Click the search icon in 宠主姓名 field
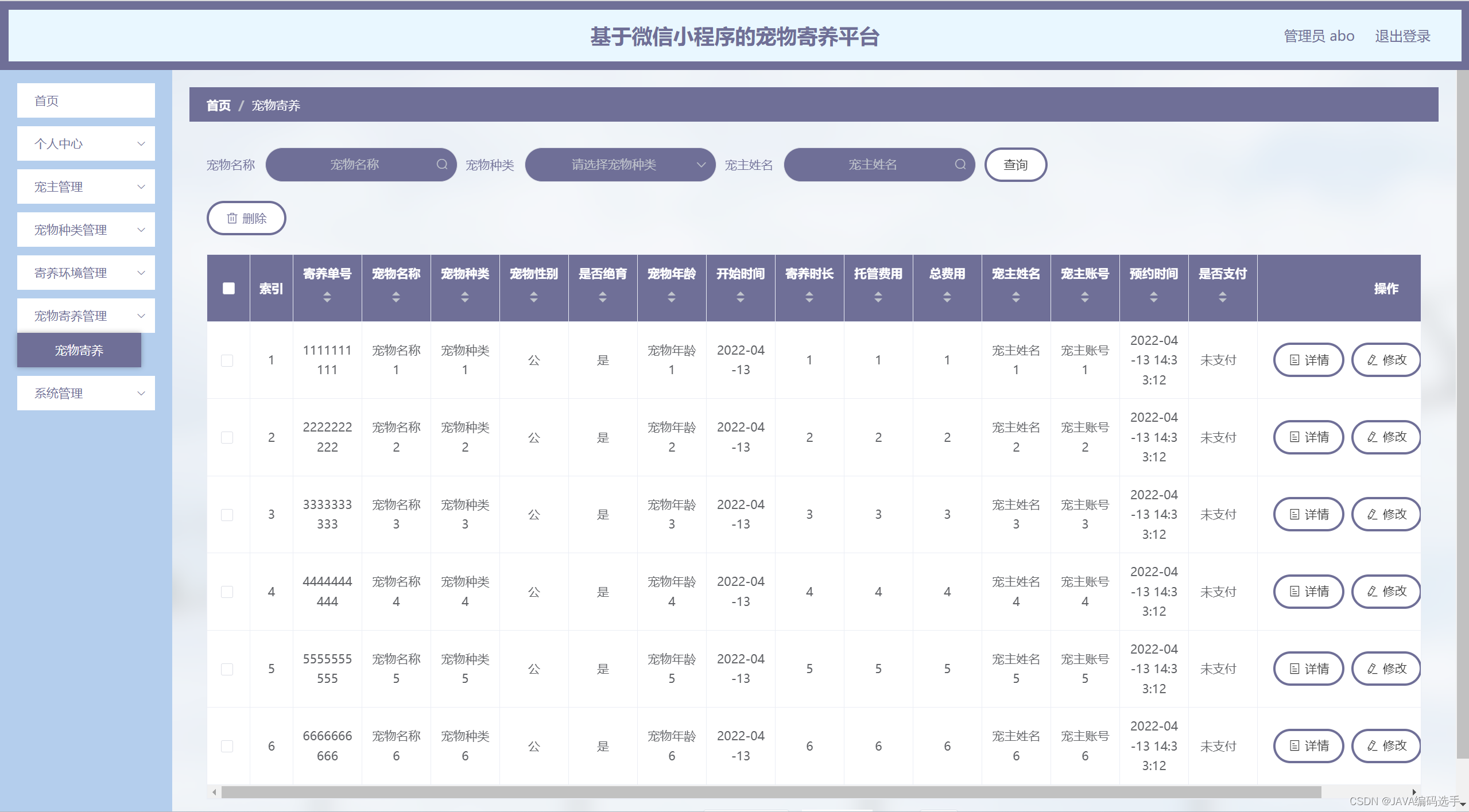 (x=960, y=165)
